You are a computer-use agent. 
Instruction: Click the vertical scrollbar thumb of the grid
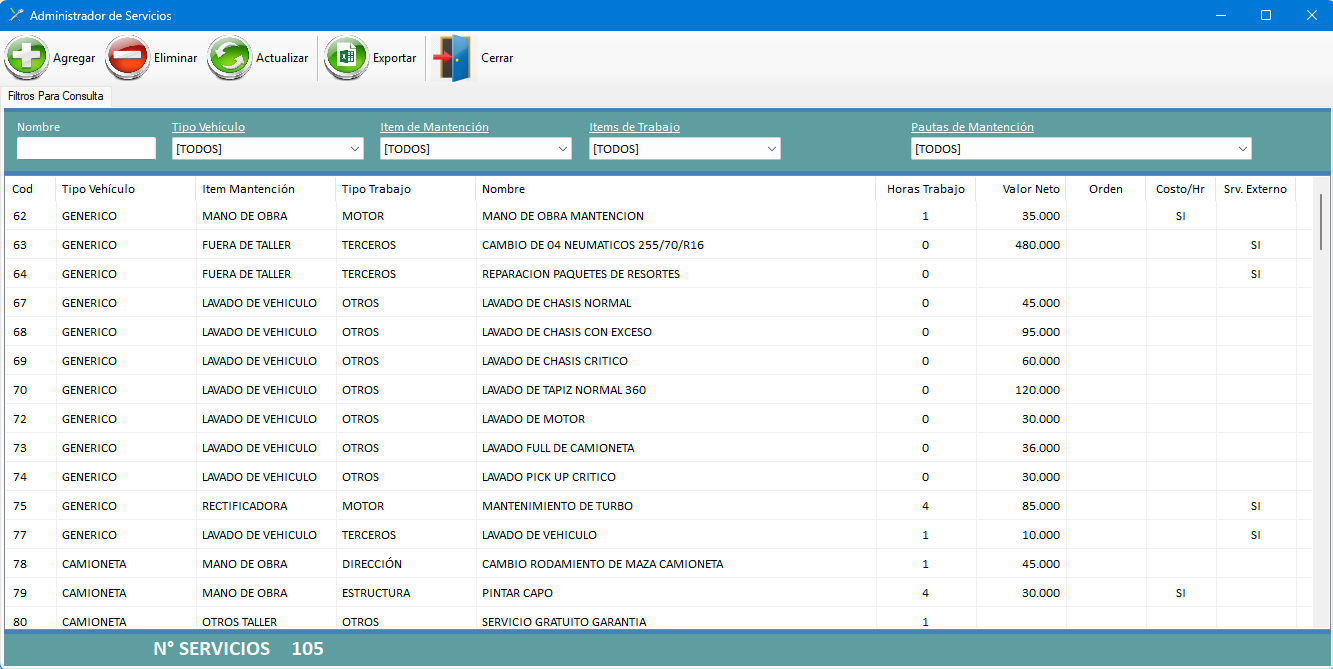(1321, 222)
